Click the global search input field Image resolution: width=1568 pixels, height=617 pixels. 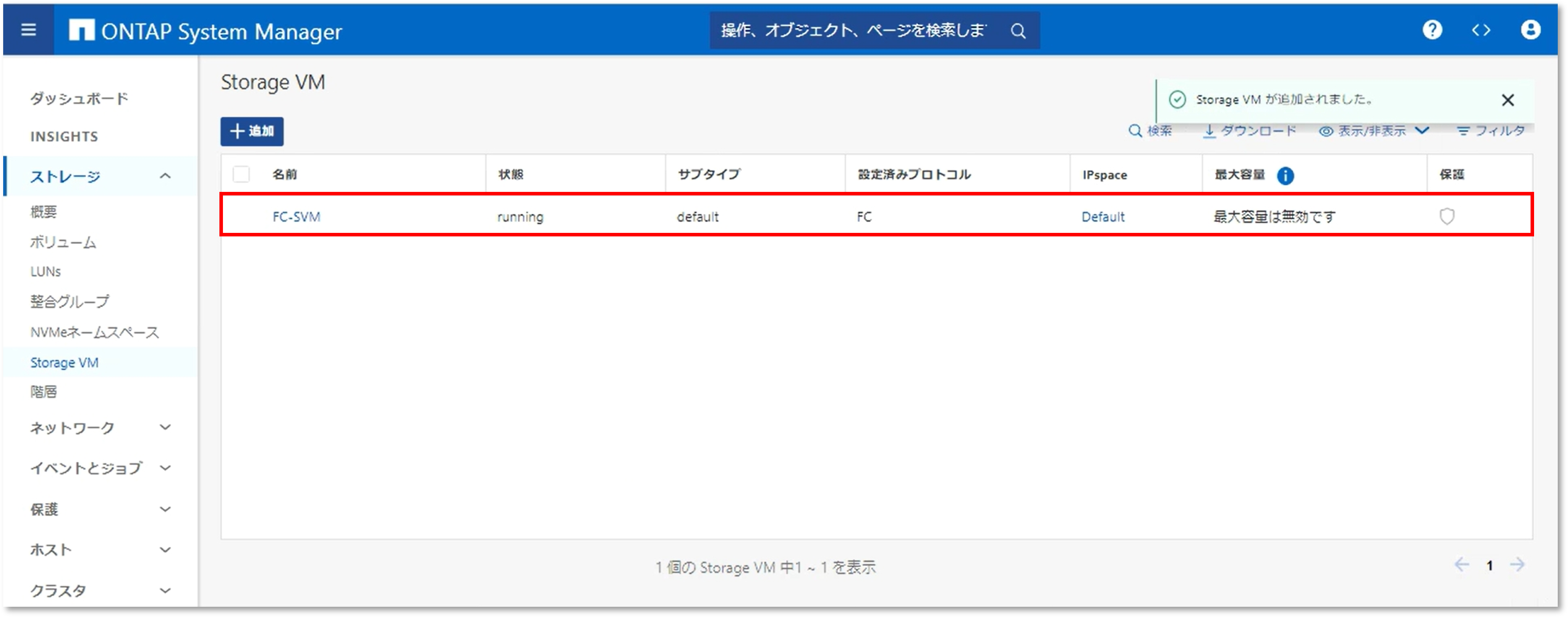point(854,30)
